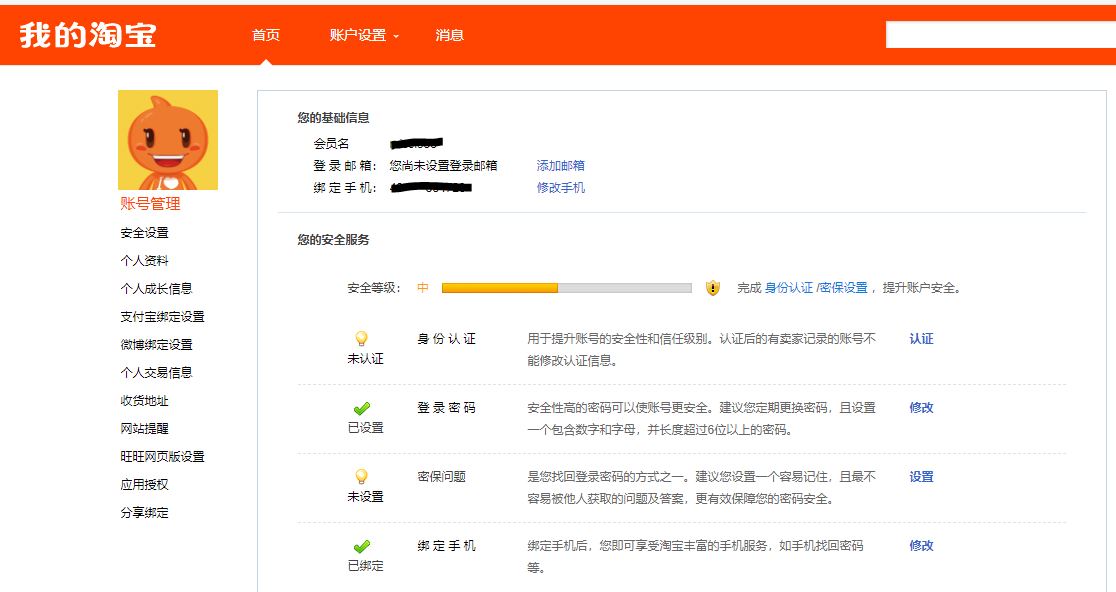Image resolution: width=1116 pixels, height=592 pixels.
Task: Click the 修改手机 link
Action: click(x=560, y=187)
